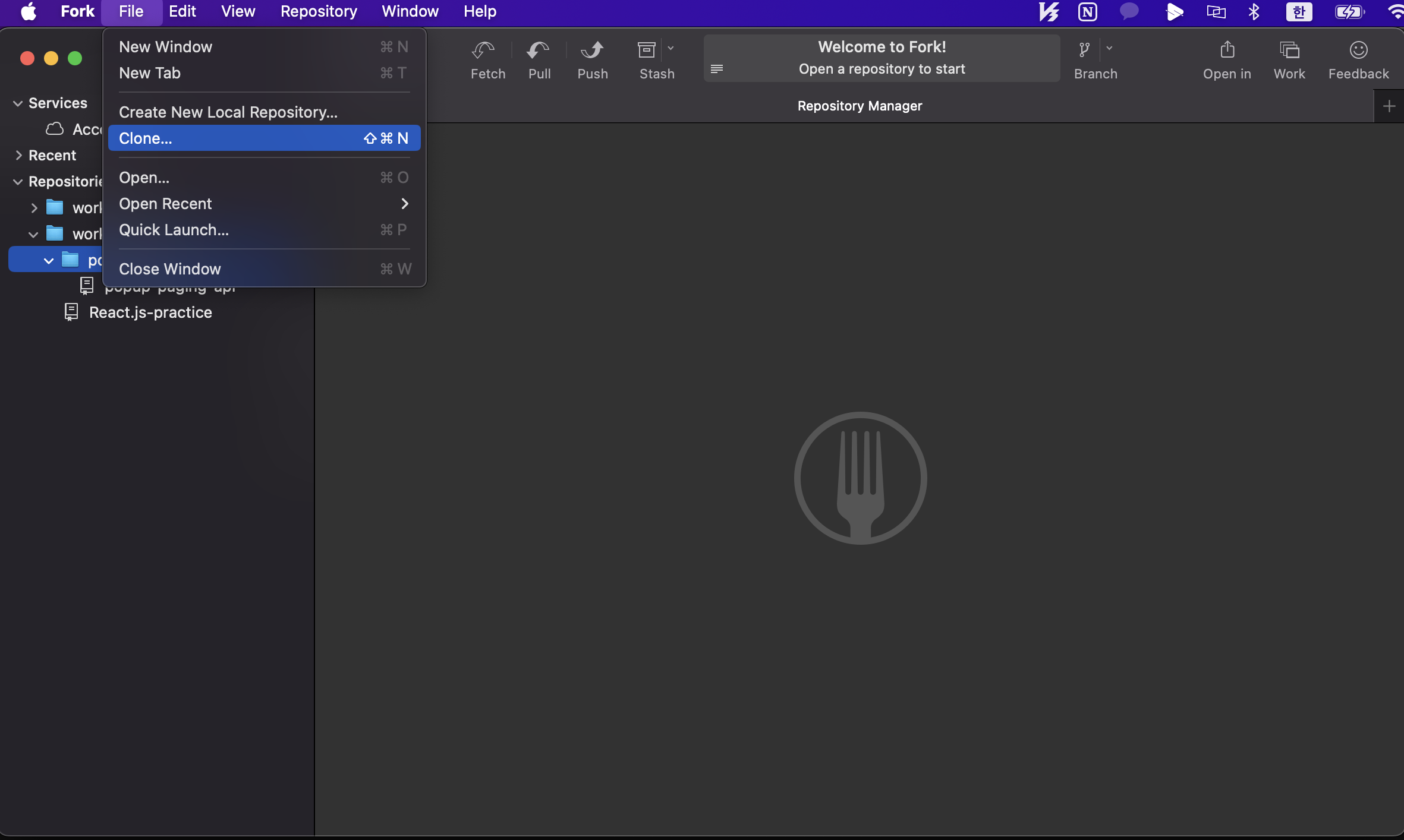This screenshot has width=1404, height=840.
Task: Select Create New Local Repository...
Action: (228, 112)
